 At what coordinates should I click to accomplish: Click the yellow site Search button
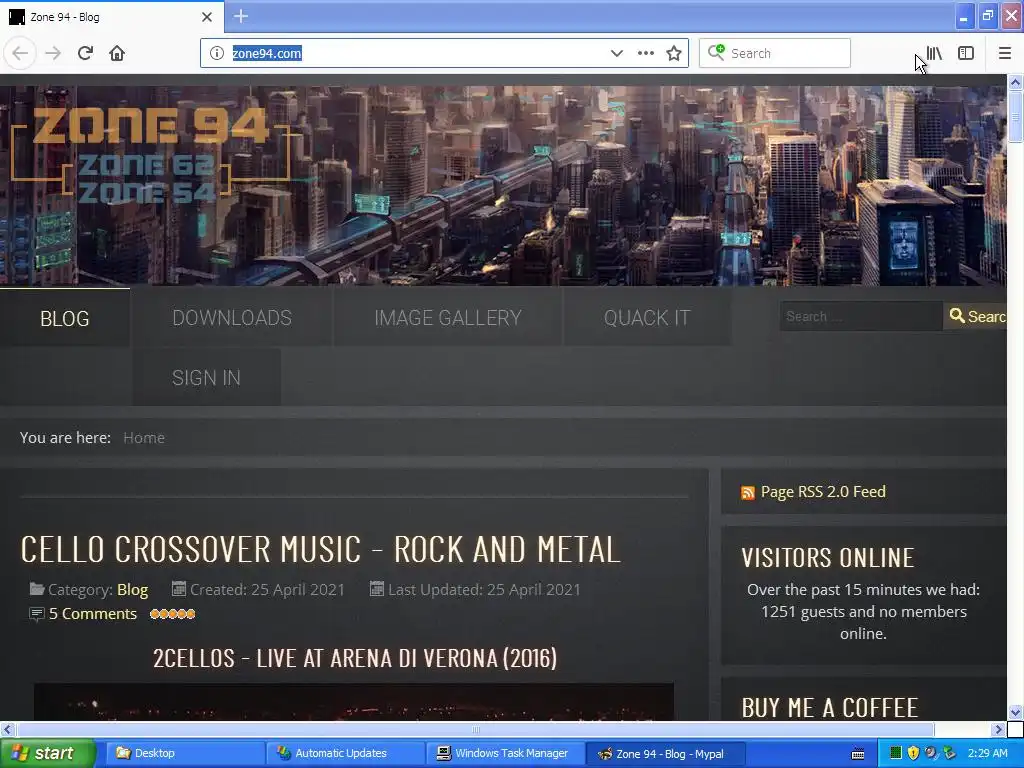(x=975, y=316)
